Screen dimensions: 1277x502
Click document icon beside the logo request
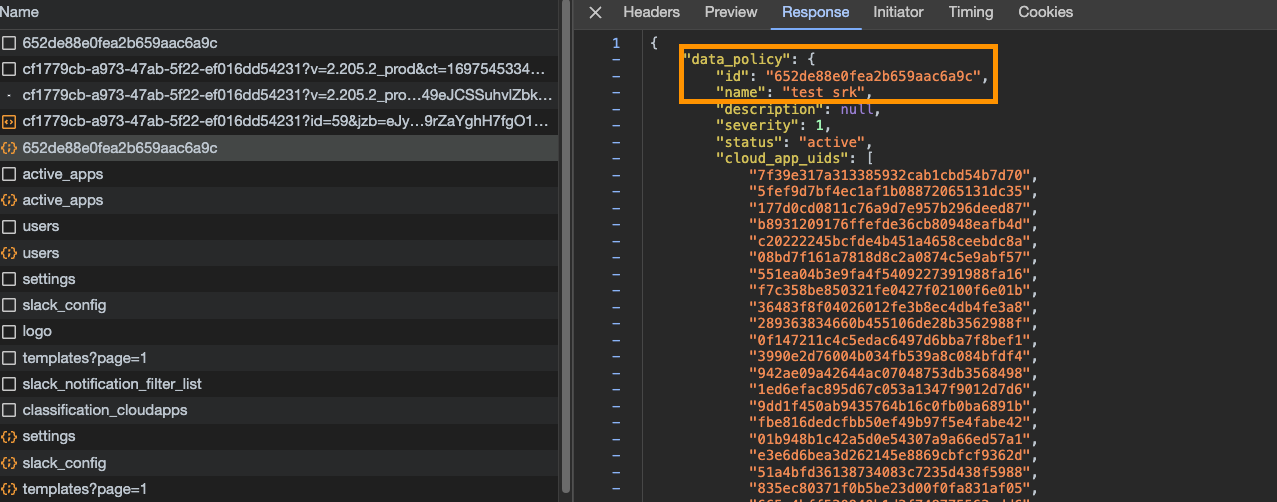(x=9, y=331)
